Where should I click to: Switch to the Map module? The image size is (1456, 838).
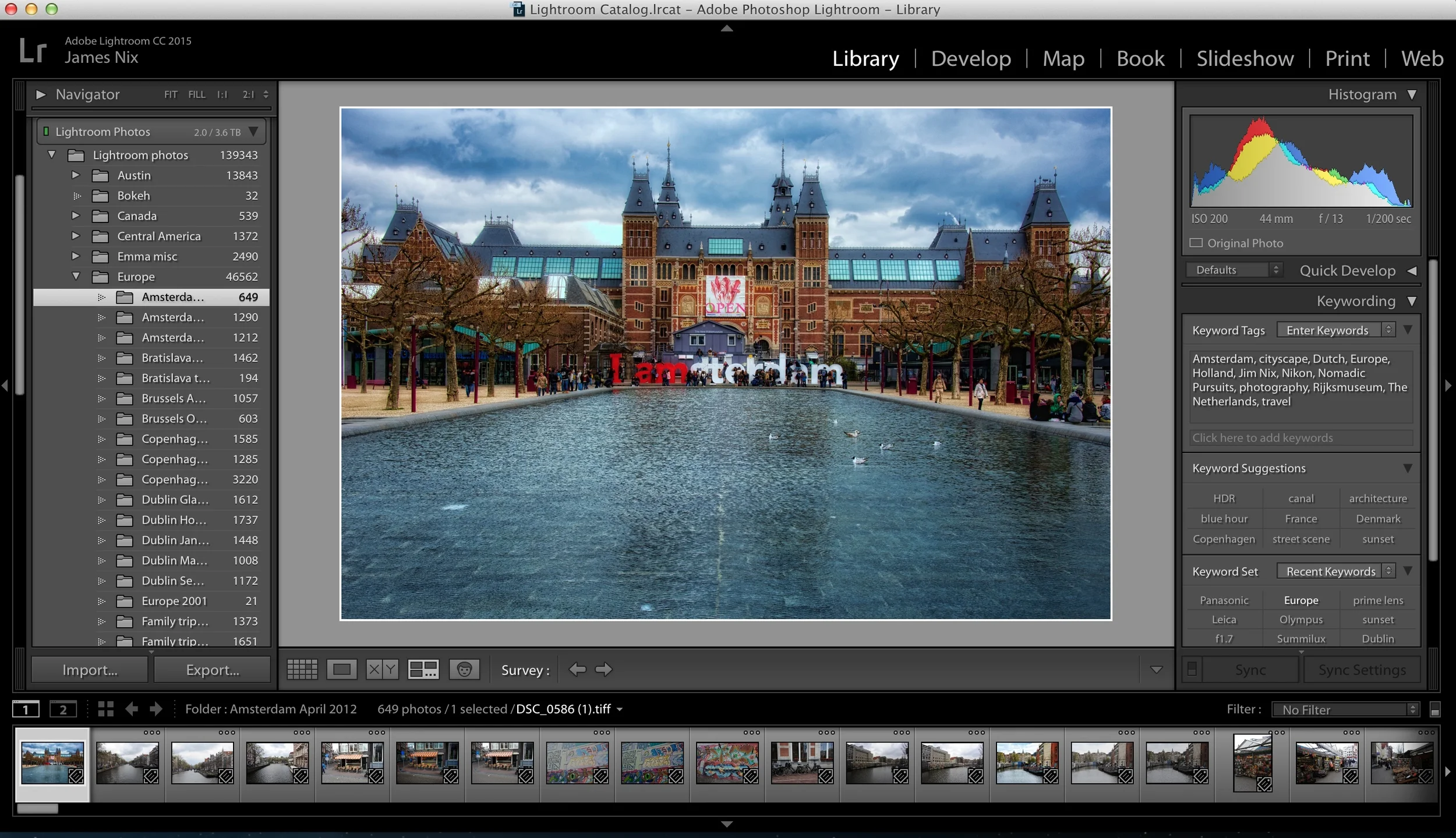point(1063,58)
